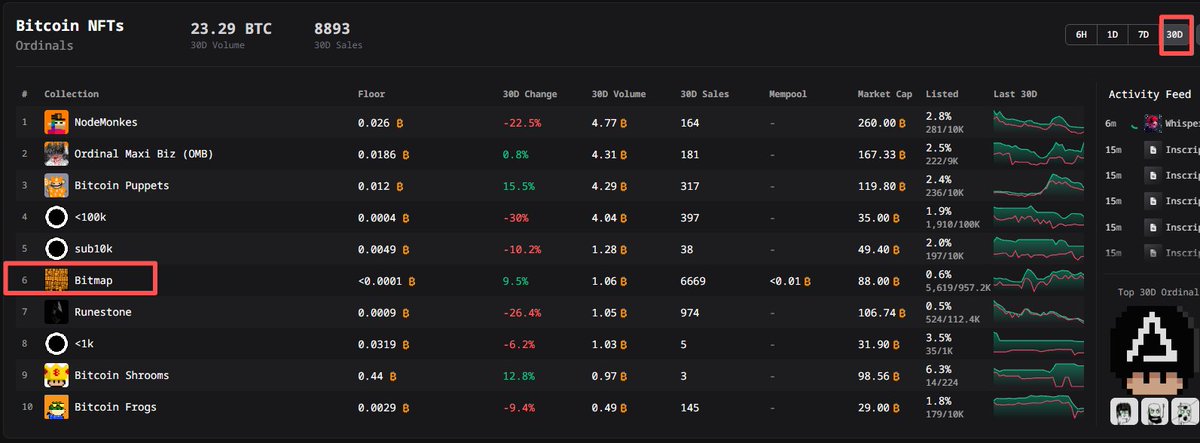The width and height of the screenshot is (1200, 443).
Task: Click the <1k collection ring icon
Action: click(56, 344)
